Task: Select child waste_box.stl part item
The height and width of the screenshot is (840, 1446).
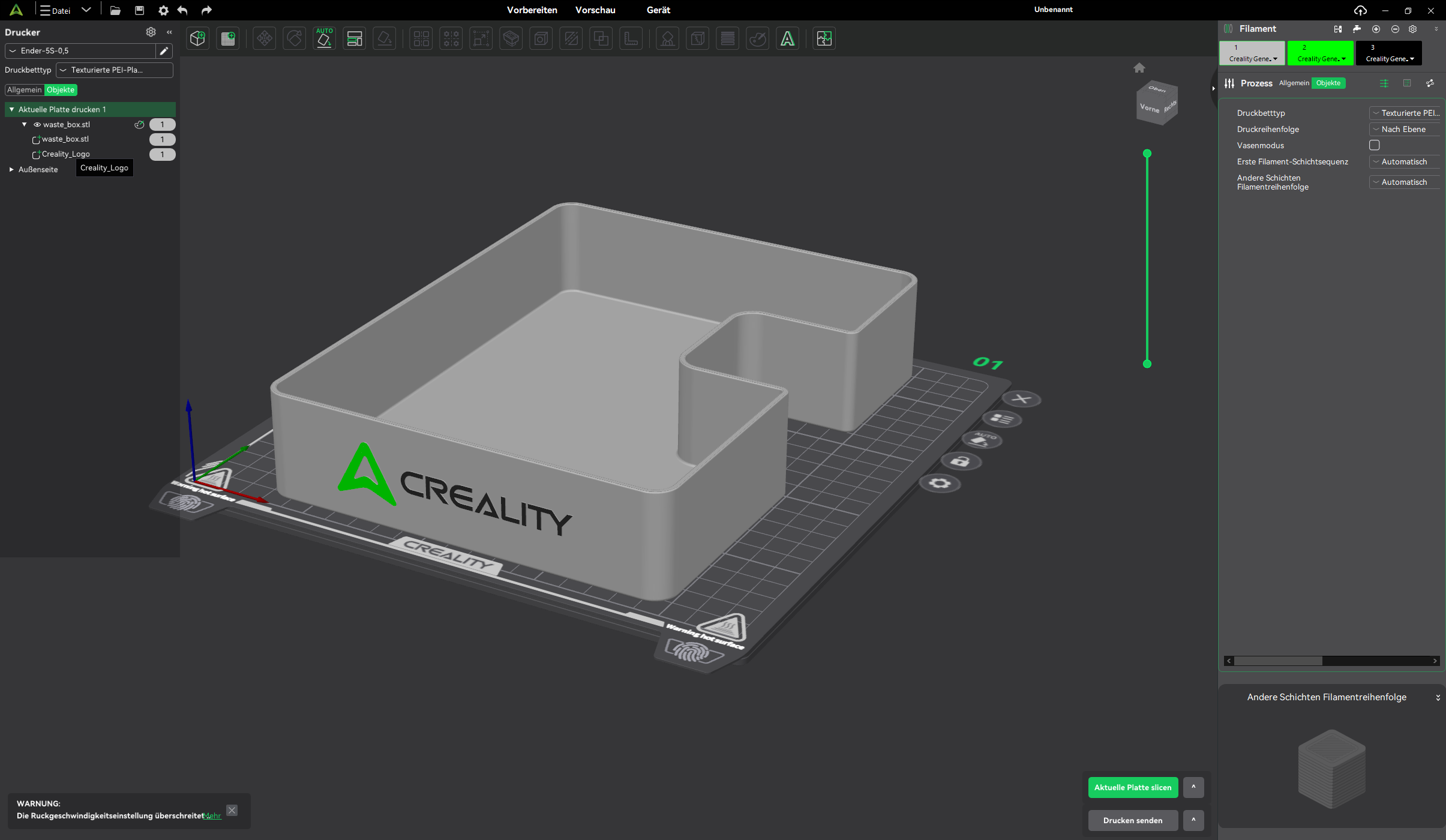Action: click(65, 139)
